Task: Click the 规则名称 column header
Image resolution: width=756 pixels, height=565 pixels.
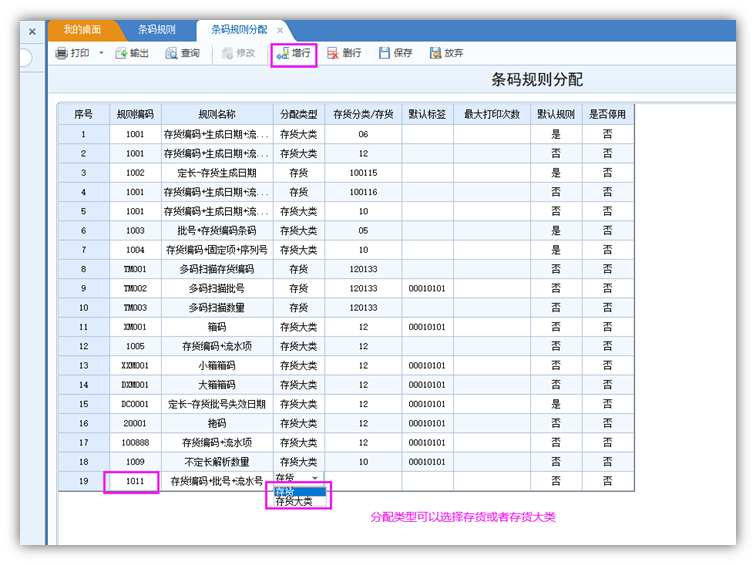Action: pyautogui.click(x=217, y=114)
